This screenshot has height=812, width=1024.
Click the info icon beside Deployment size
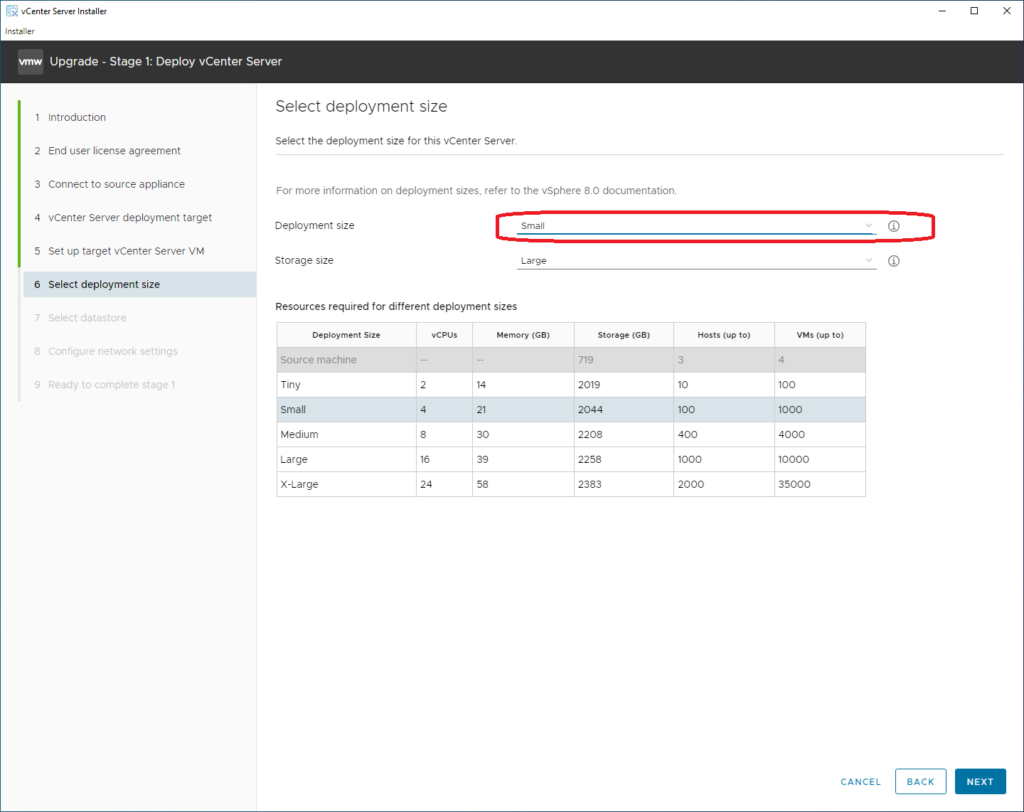tap(894, 226)
